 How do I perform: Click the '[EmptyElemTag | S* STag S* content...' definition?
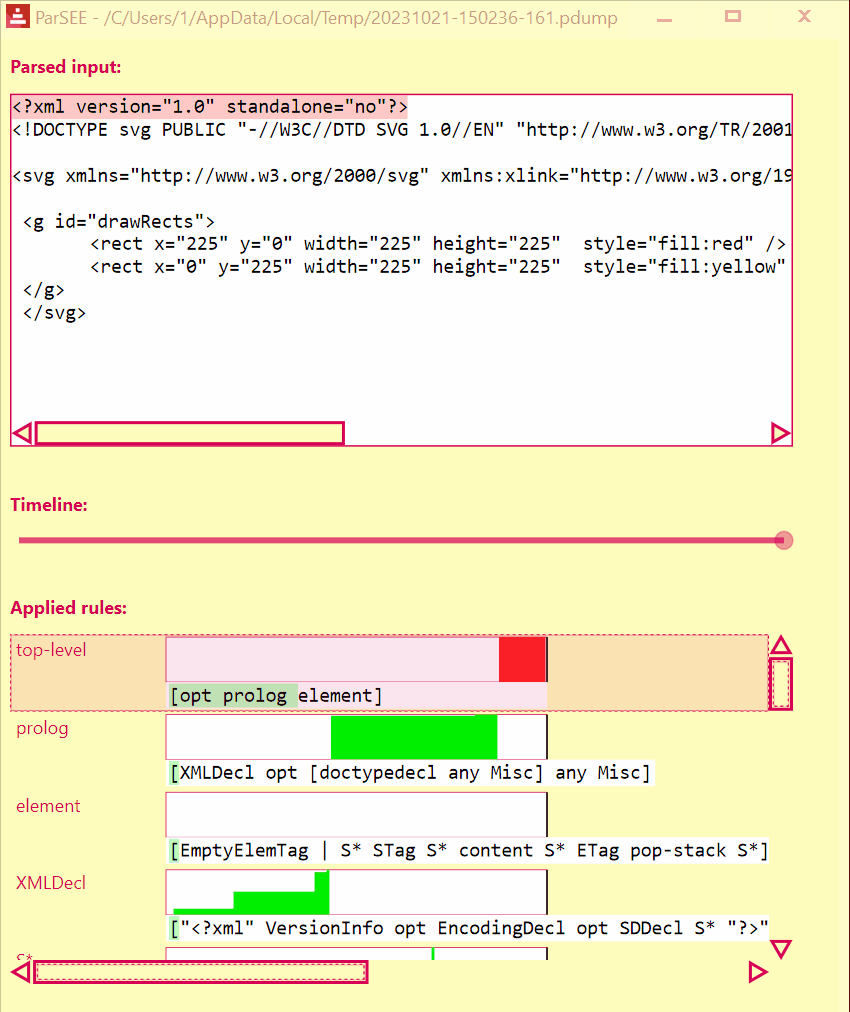click(x=469, y=851)
